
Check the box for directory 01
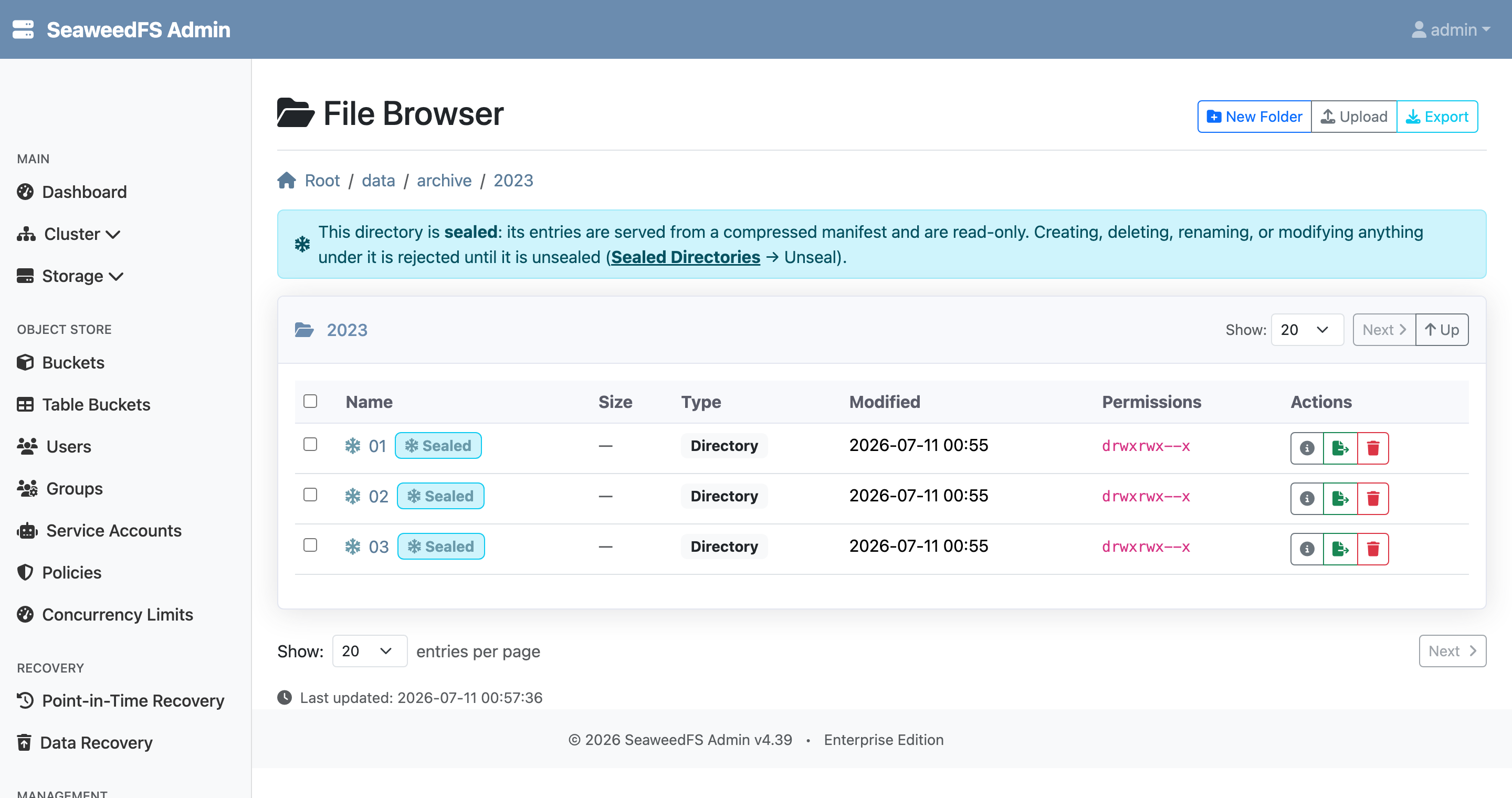pos(310,444)
